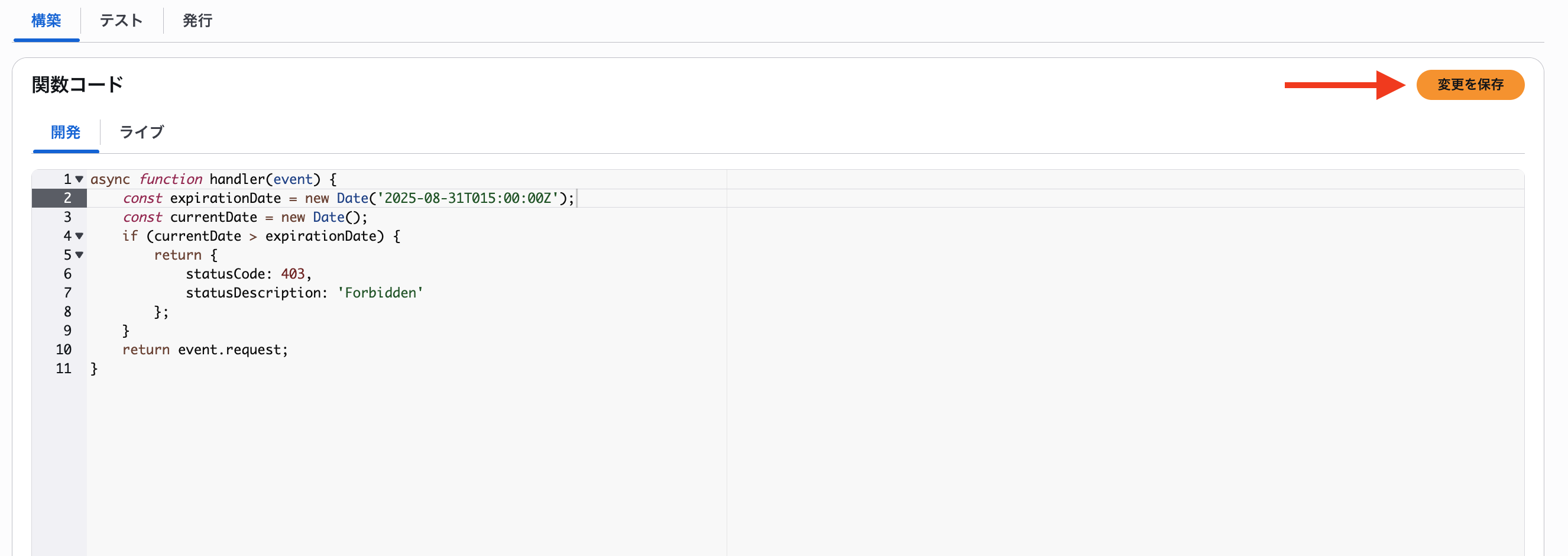Image resolution: width=1568 pixels, height=556 pixels.
Task: Click the statusCode property name
Action: [225, 274]
